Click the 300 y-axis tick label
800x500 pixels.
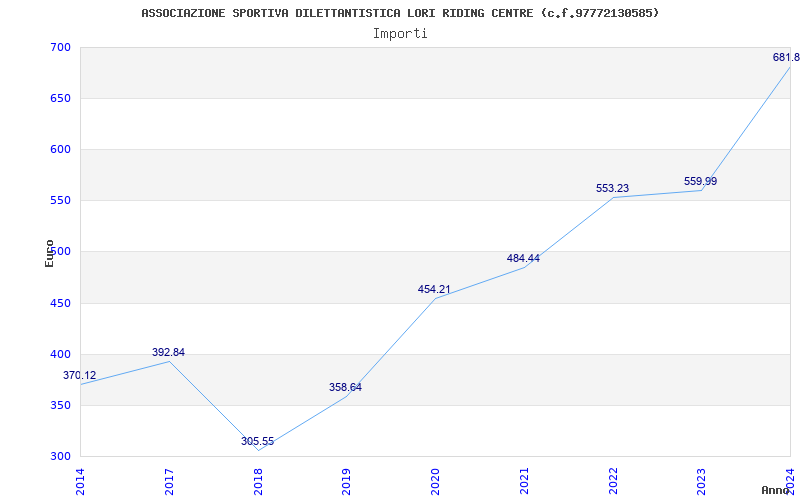click(x=60, y=457)
